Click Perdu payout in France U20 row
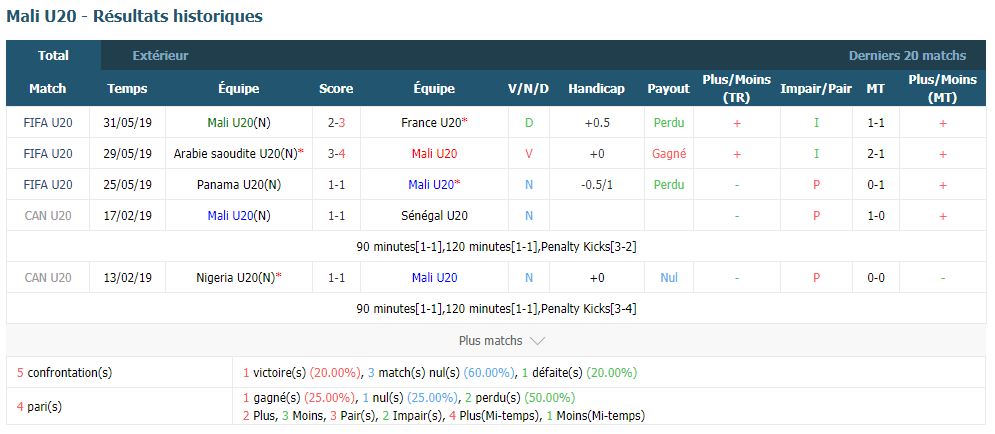This screenshot has width=995, height=434. click(x=669, y=122)
